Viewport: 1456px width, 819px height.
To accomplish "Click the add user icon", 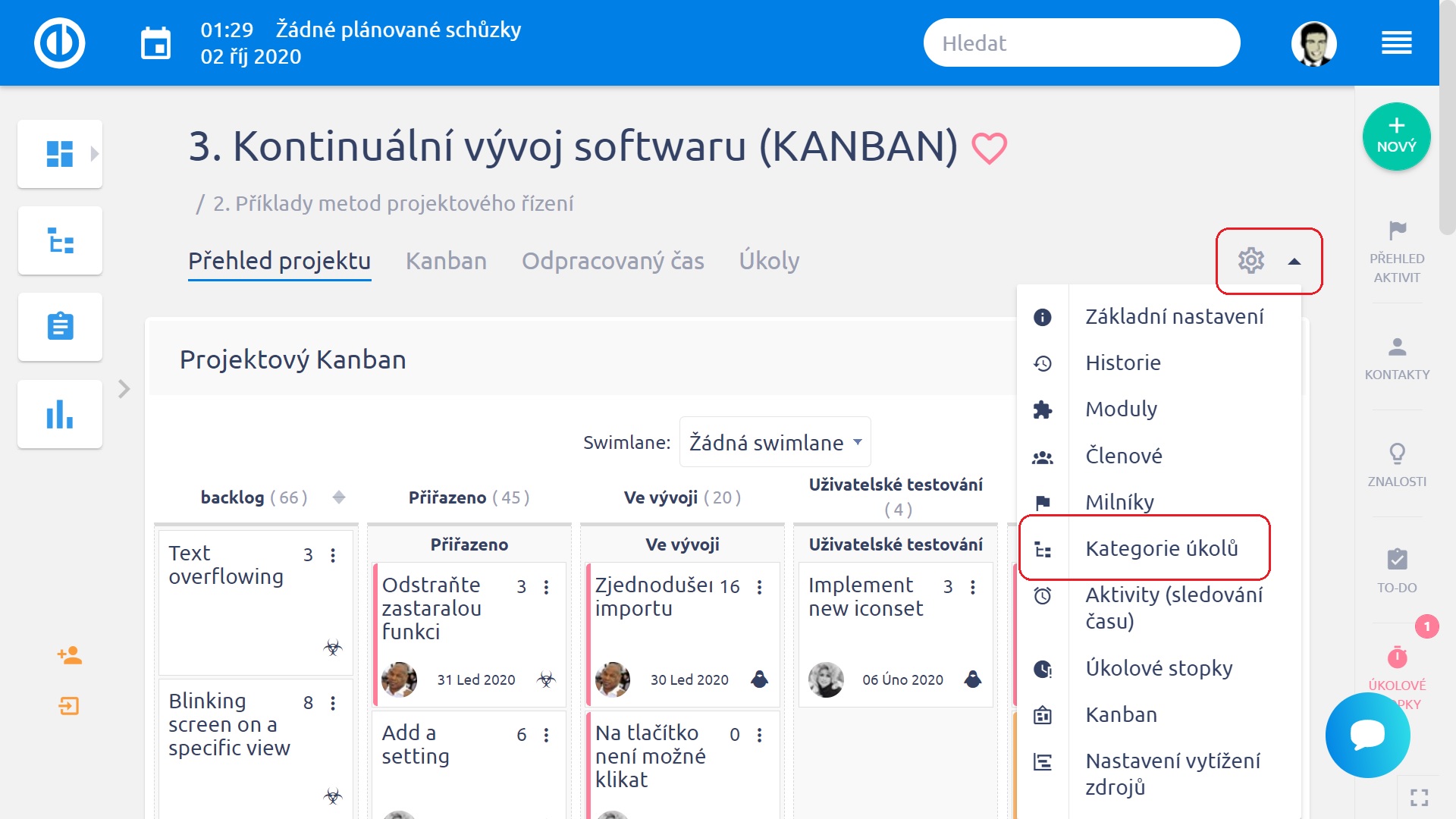I will pos(69,655).
